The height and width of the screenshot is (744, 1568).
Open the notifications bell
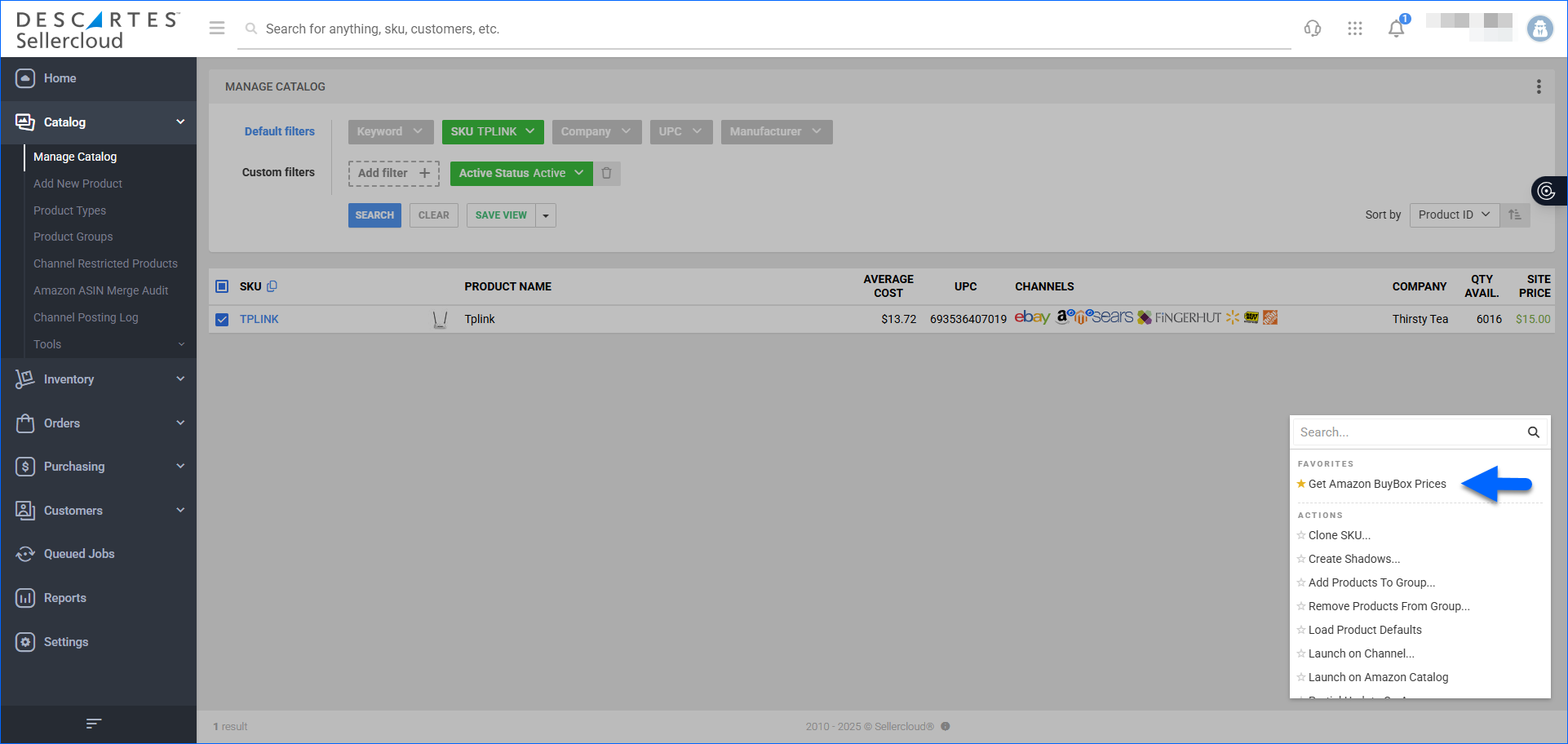pyautogui.click(x=1396, y=29)
